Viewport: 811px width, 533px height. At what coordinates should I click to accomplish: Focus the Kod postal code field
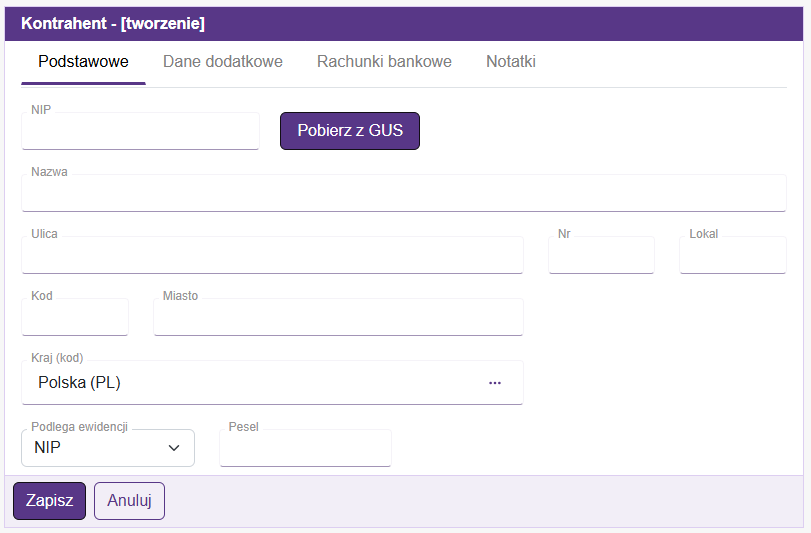(x=75, y=318)
